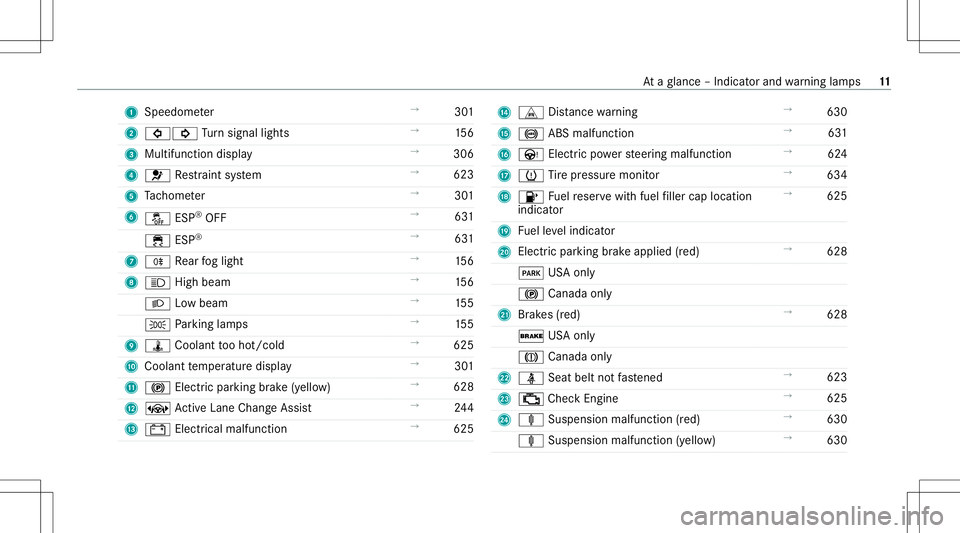Viewport: 960px width, 533px height.
Task: Click the Fuel reserve pump icon
Action: (531, 197)
